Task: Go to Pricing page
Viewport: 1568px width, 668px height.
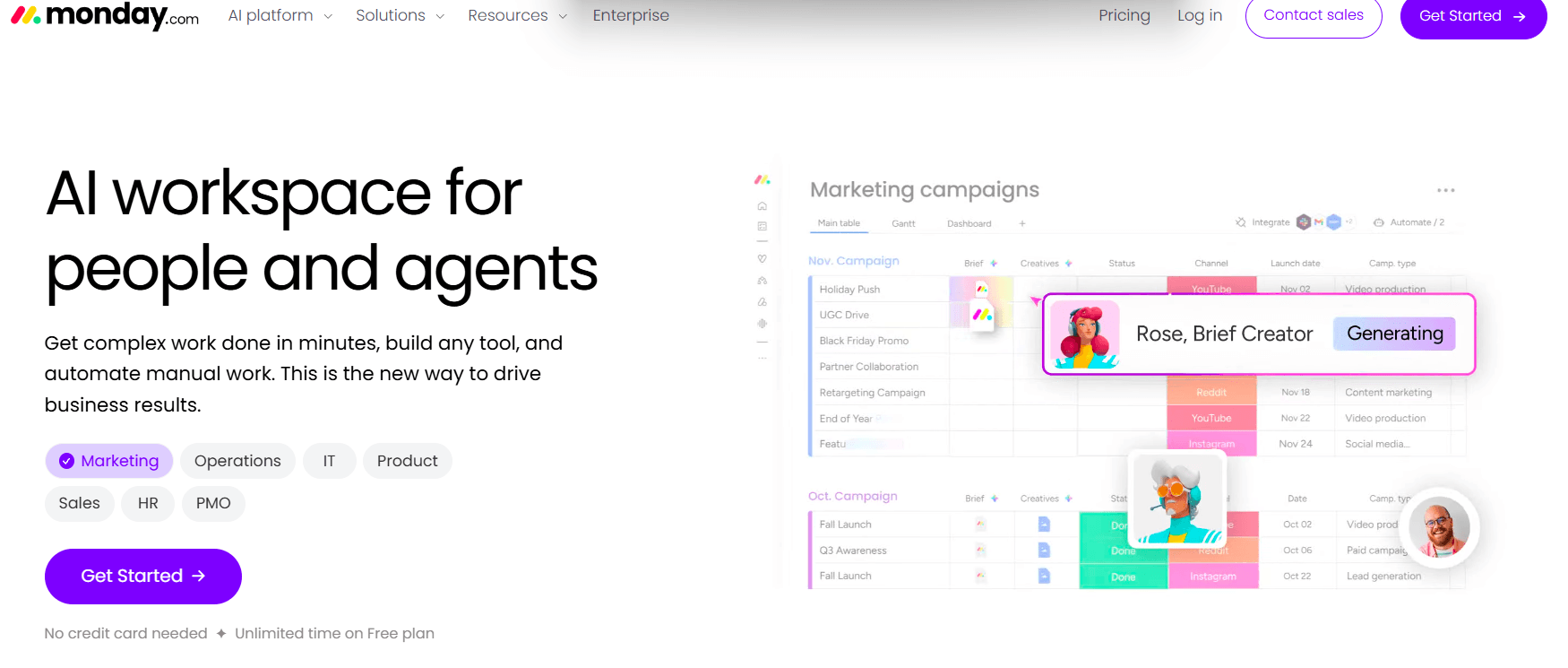Action: point(1124,15)
